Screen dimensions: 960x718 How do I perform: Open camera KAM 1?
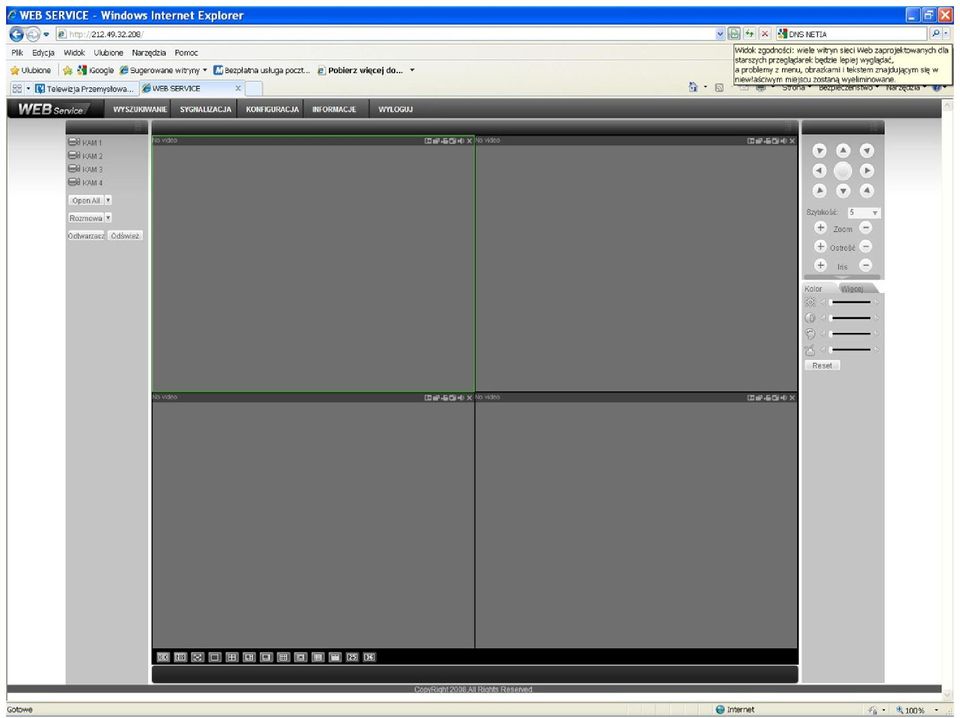(85, 143)
